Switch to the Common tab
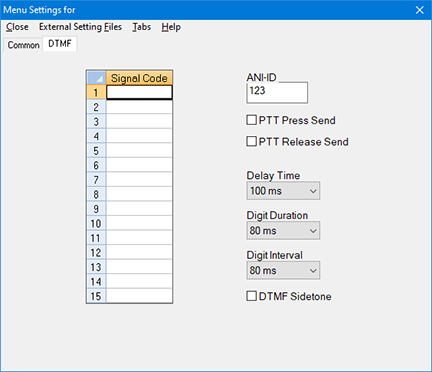432x372 pixels. (x=23, y=45)
